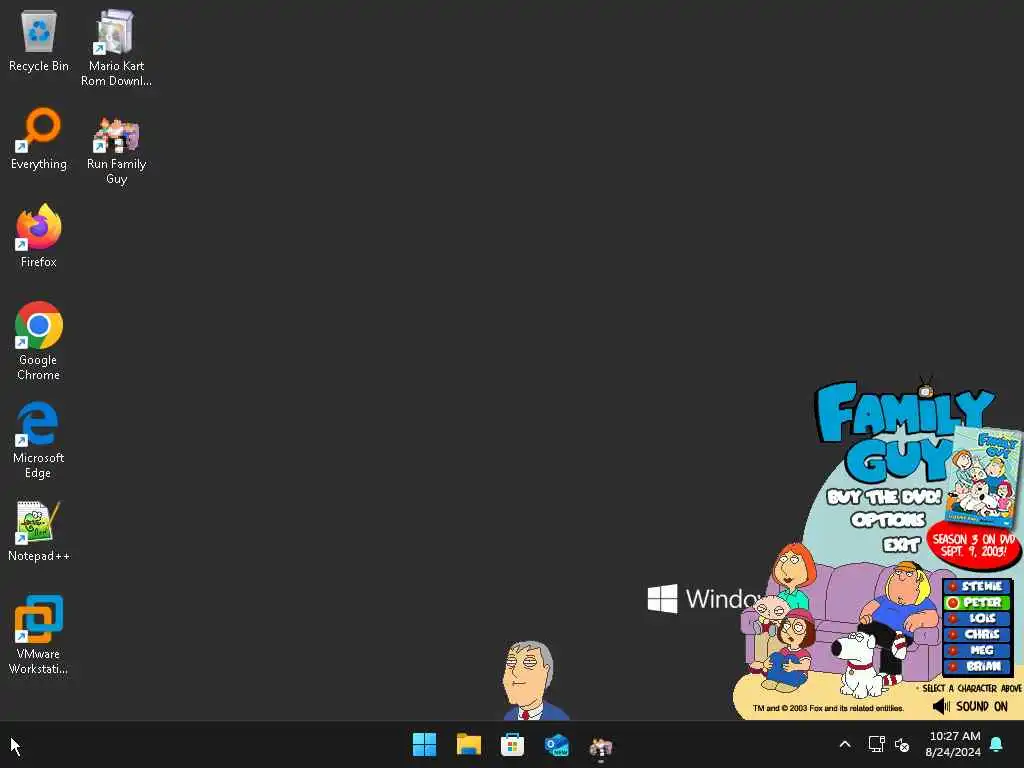Select the Peter character option
Screen dimensions: 1024x768
tap(977, 602)
